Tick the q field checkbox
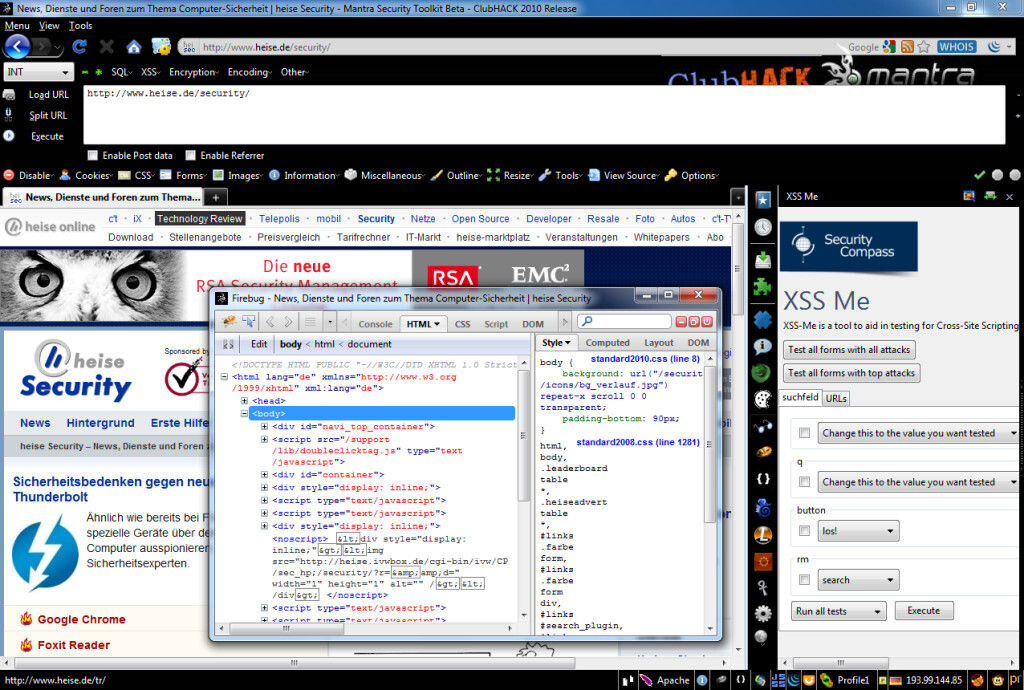Image resolution: width=1024 pixels, height=690 pixels. [x=805, y=482]
